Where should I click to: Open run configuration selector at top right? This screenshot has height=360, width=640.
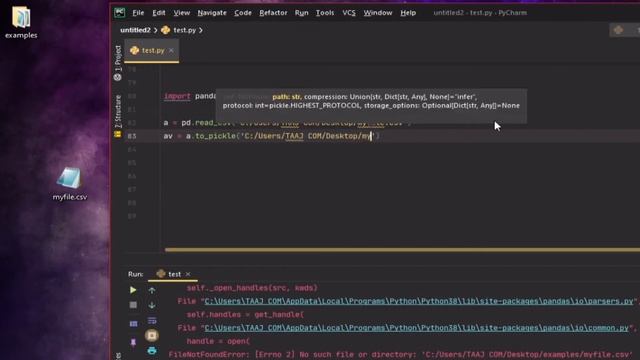click(624, 30)
